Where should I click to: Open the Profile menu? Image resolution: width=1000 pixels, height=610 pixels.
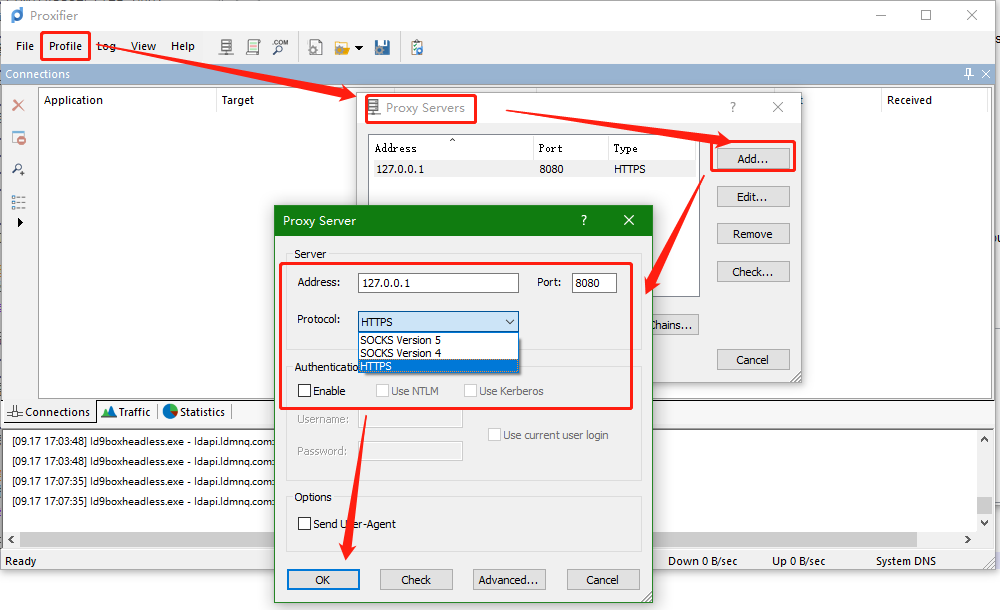[x=65, y=46]
